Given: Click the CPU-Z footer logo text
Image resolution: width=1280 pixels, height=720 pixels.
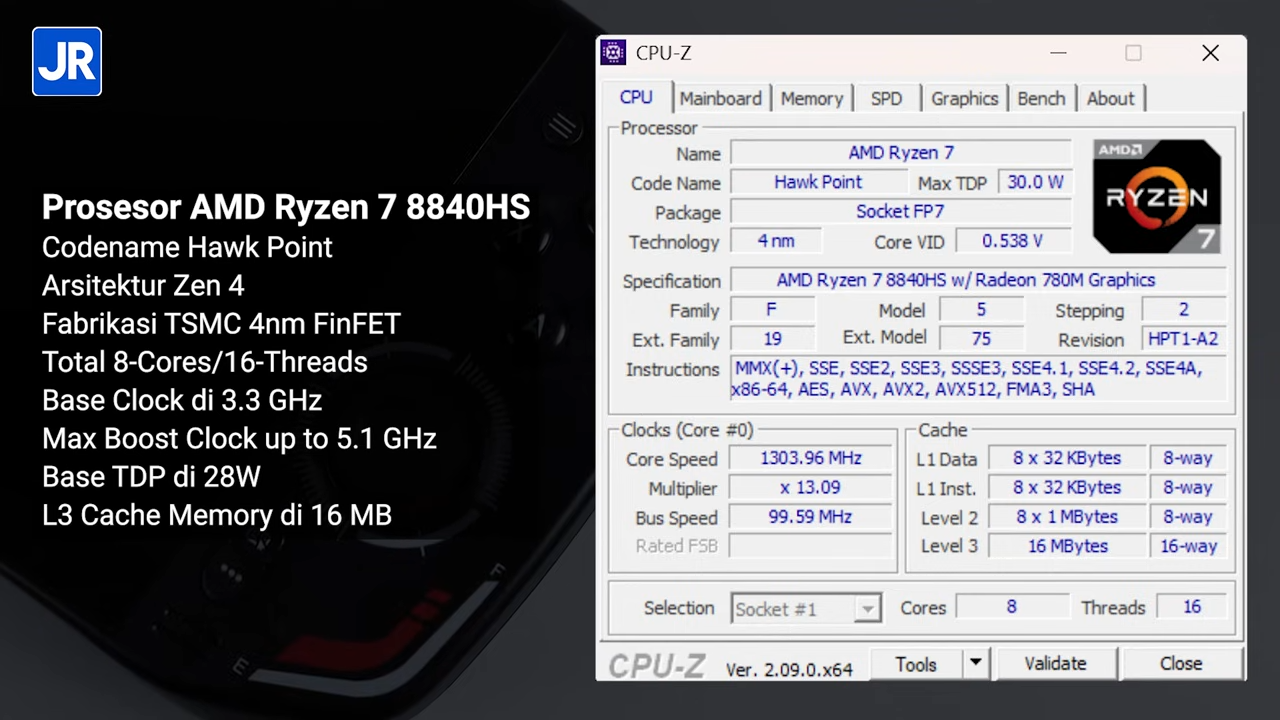Looking at the screenshot, I should (658, 666).
